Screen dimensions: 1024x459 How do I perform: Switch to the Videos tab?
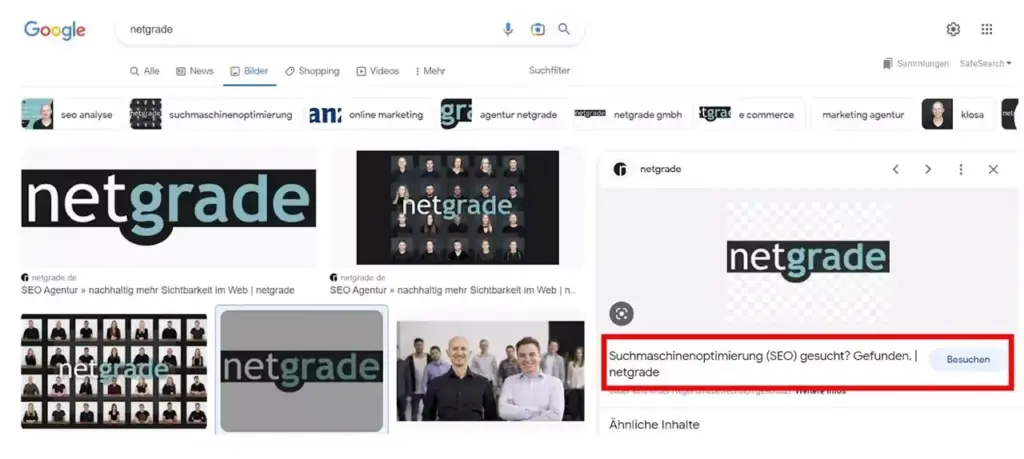(x=378, y=71)
